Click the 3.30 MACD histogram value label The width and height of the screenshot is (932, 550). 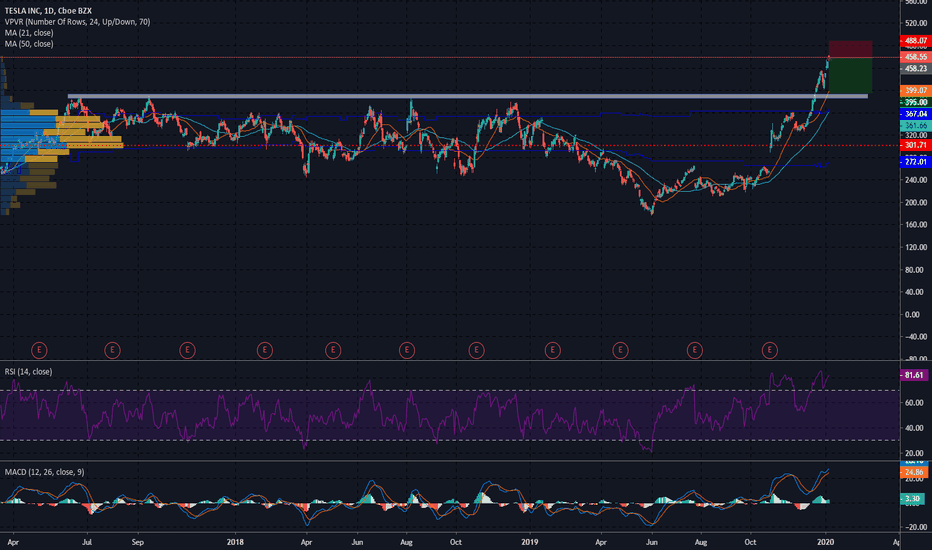tap(912, 499)
